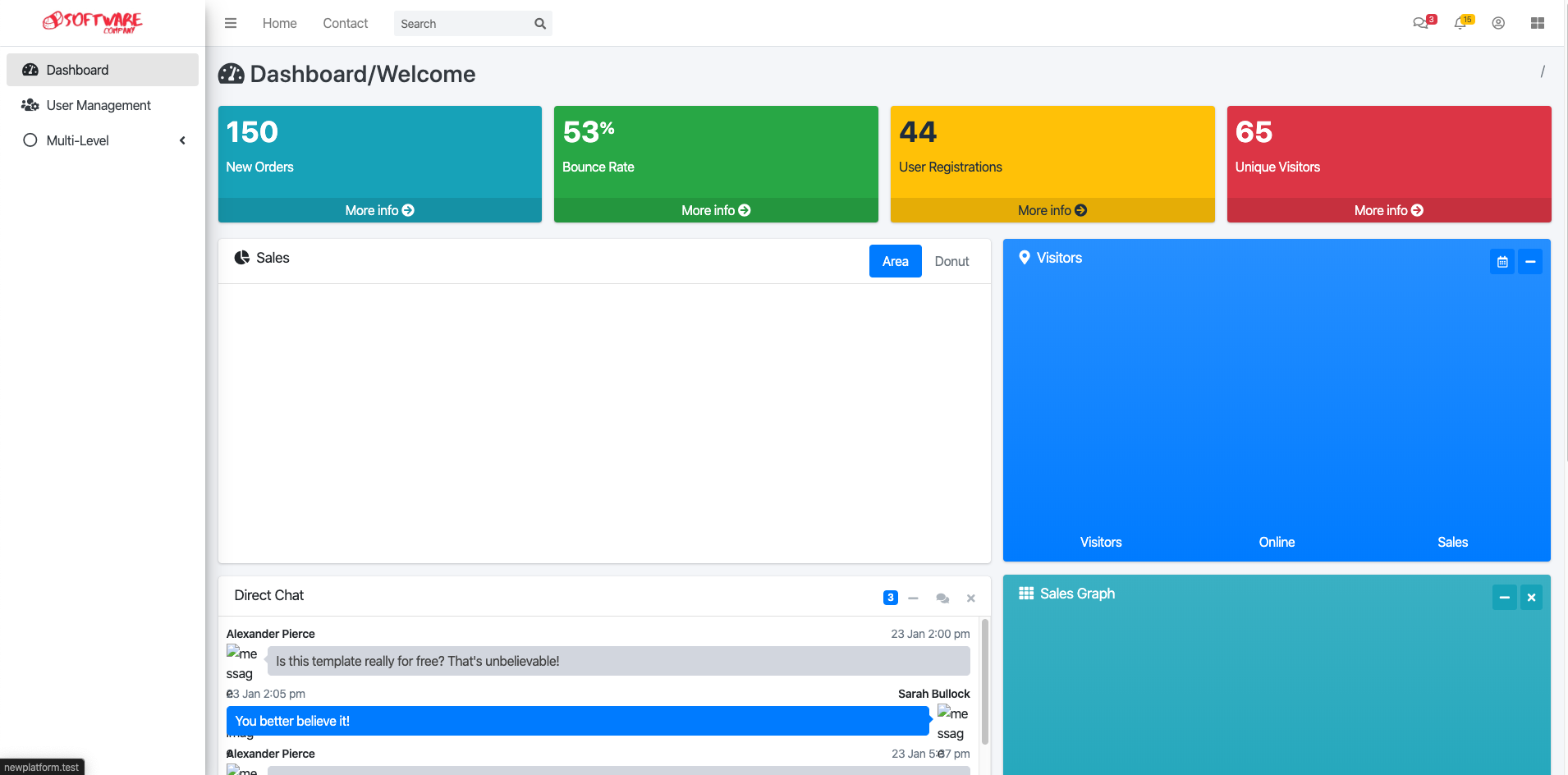Open the Contact page from the navbar
The height and width of the screenshot is (775, 1568).
coord(345,23)
